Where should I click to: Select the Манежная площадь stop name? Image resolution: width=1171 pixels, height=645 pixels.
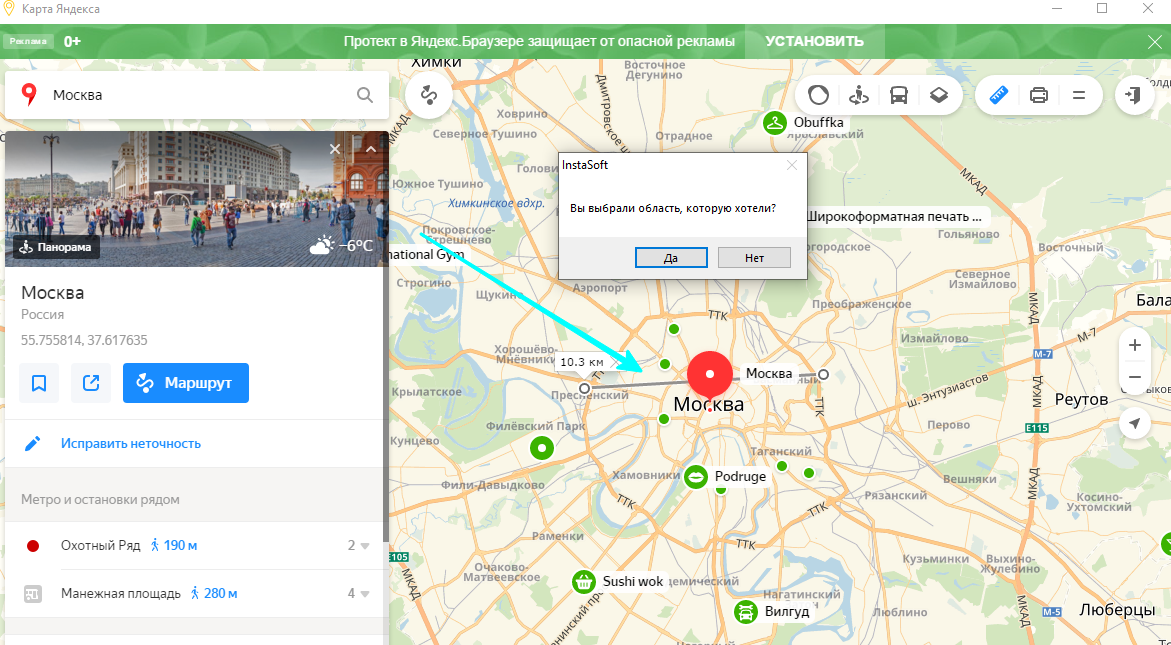point(121,593)
